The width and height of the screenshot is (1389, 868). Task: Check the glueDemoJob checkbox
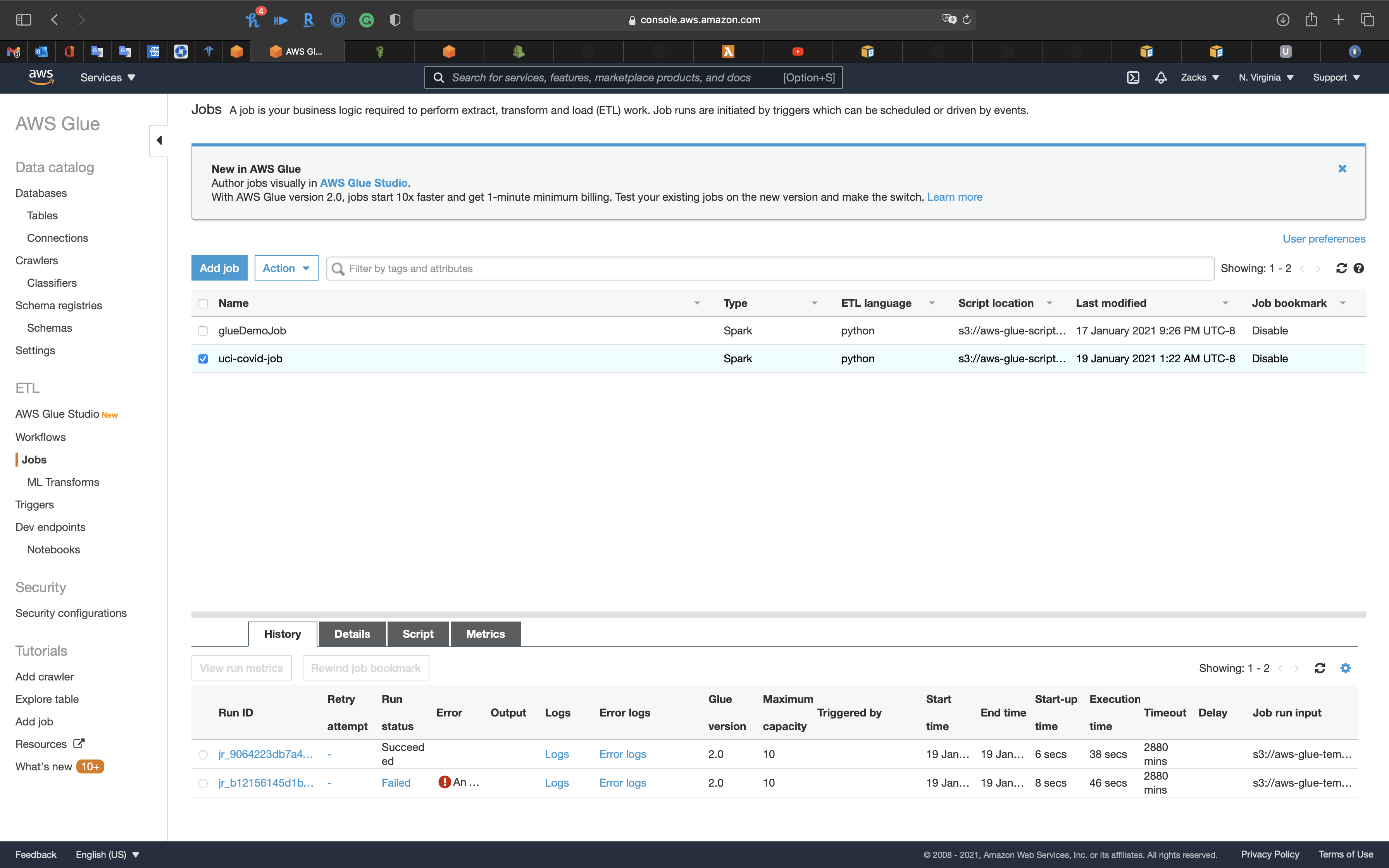[203, 331]
